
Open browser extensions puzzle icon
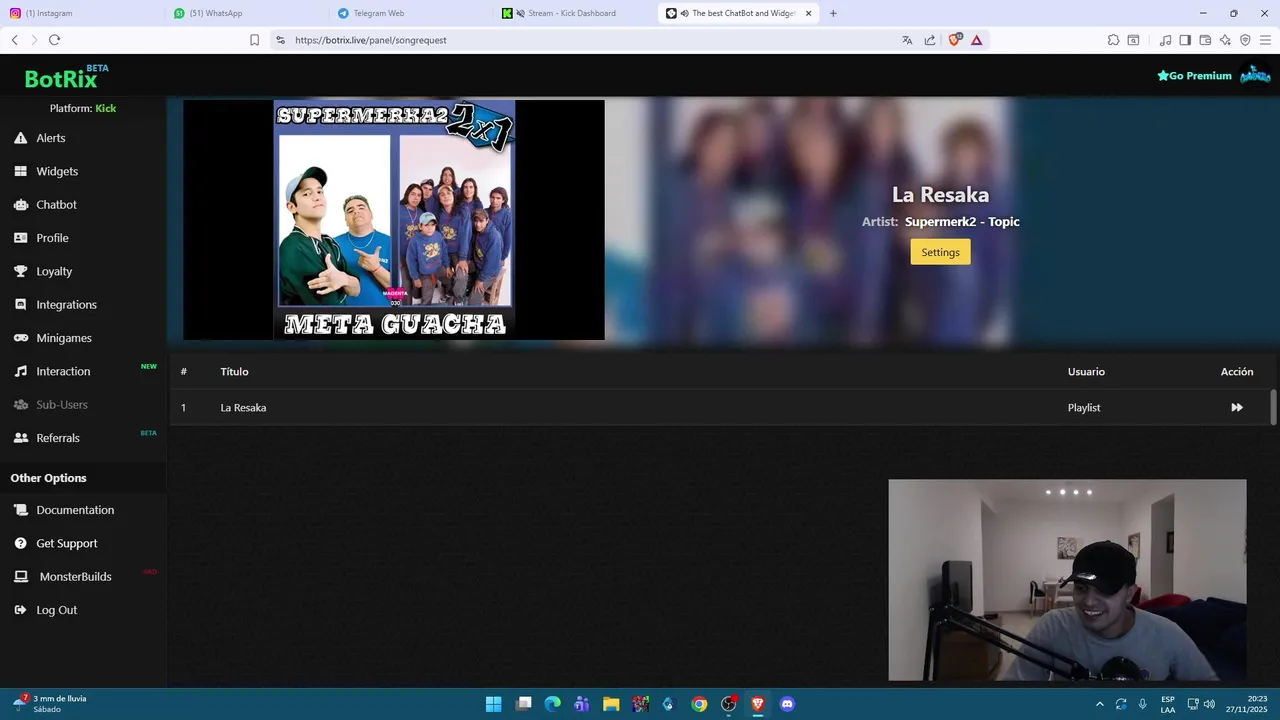(x=1113, y=40)
